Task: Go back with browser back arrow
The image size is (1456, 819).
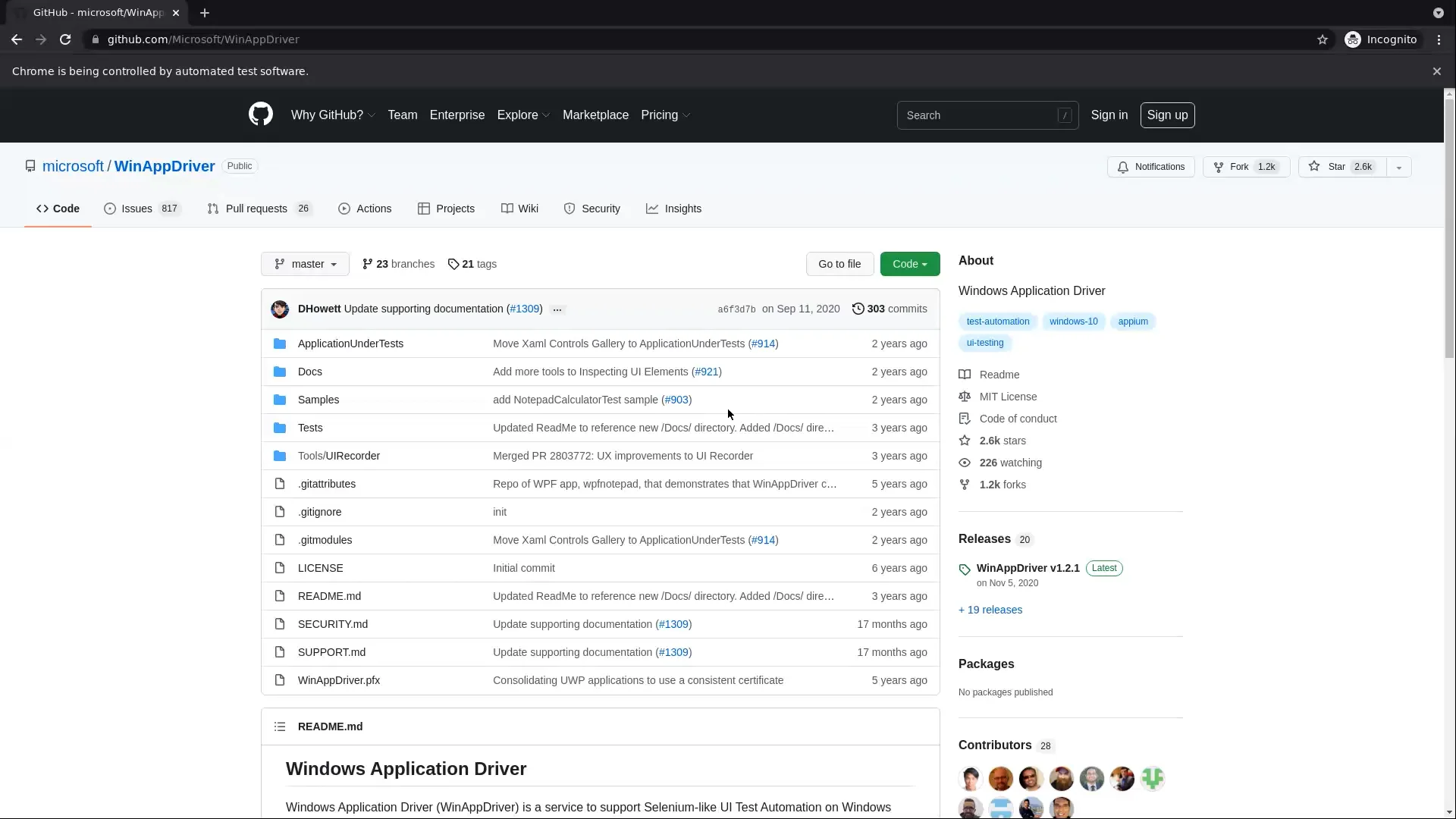Action: (17, 39)
